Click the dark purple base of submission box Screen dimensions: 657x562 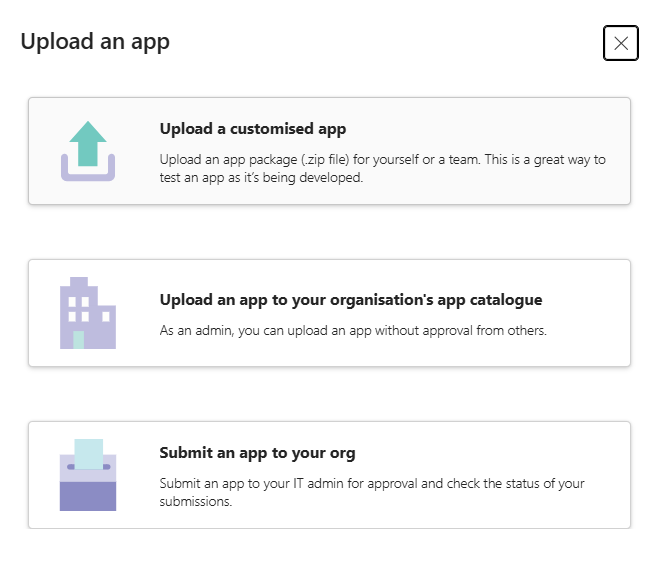coord(88,496)
